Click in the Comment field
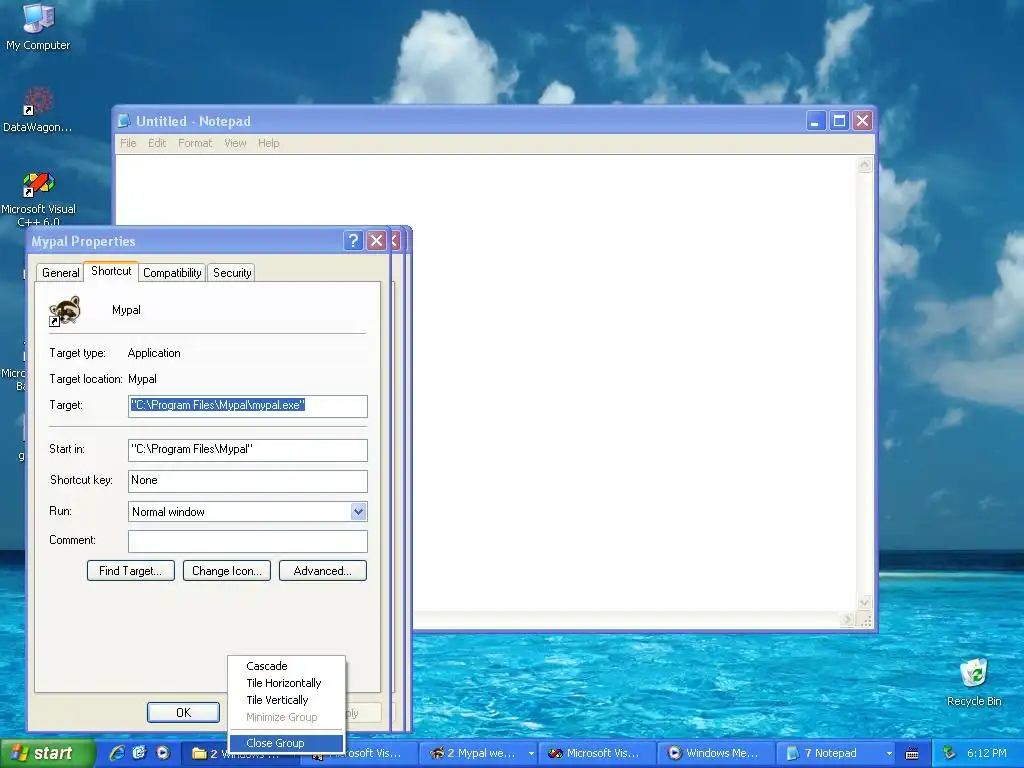Image resolution: width=1024 pixels, height=768 pixels. click(x=248, y=541)
